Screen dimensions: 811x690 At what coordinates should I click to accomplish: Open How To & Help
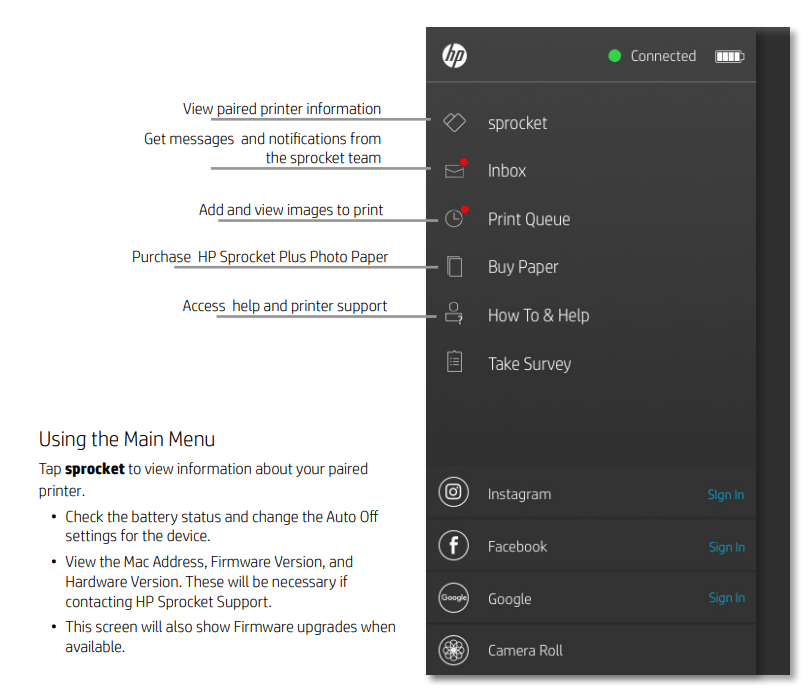[538, 316]
